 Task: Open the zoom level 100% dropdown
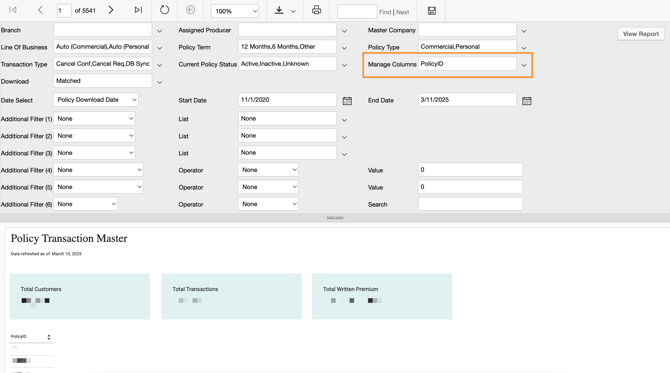point(235,11)
